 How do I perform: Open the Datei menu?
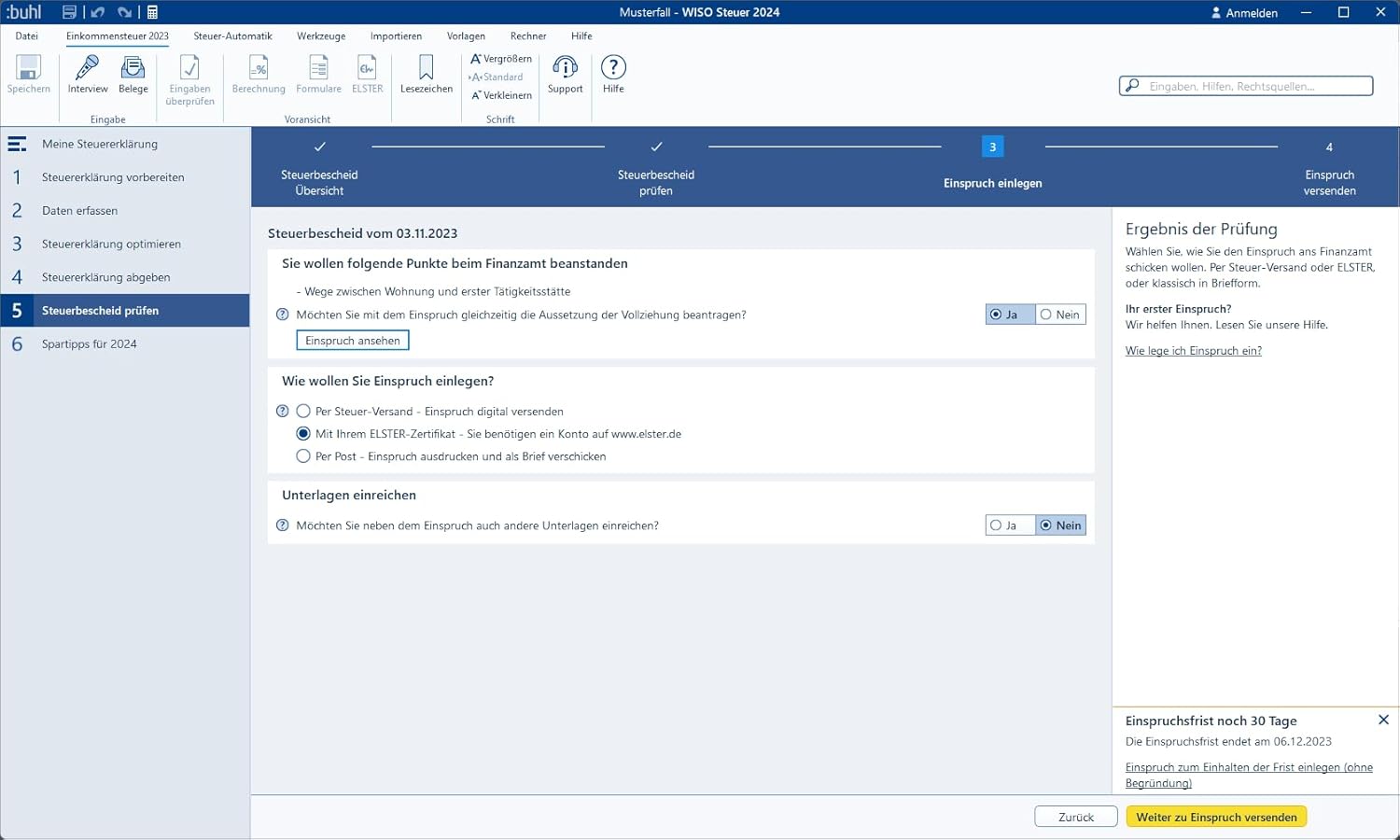27,36
